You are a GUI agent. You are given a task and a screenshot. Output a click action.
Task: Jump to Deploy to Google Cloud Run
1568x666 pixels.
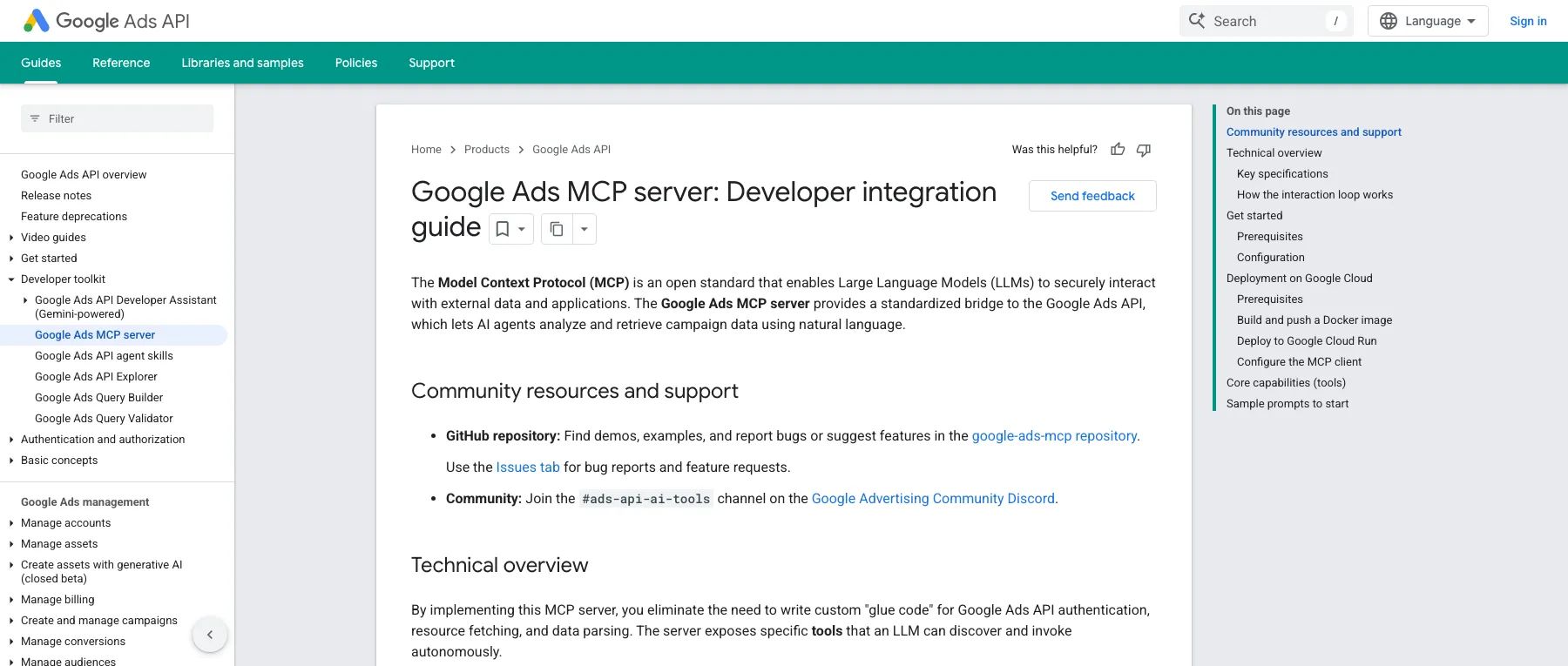click(1307, 341)
